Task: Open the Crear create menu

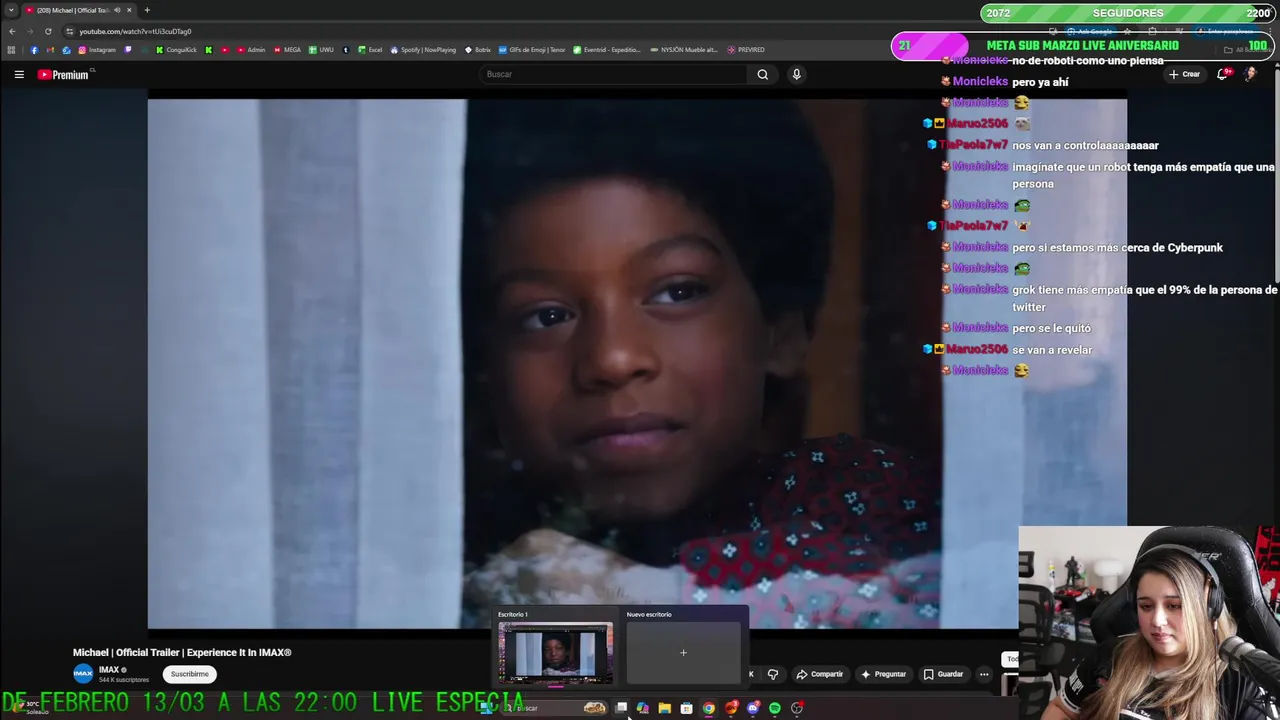Action: pos(1184,74)
